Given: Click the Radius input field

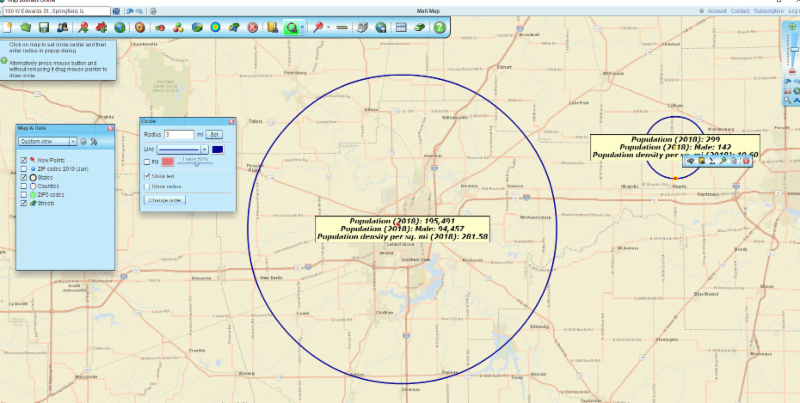Looking at the screenshot, I should click(x=179, y=135).
